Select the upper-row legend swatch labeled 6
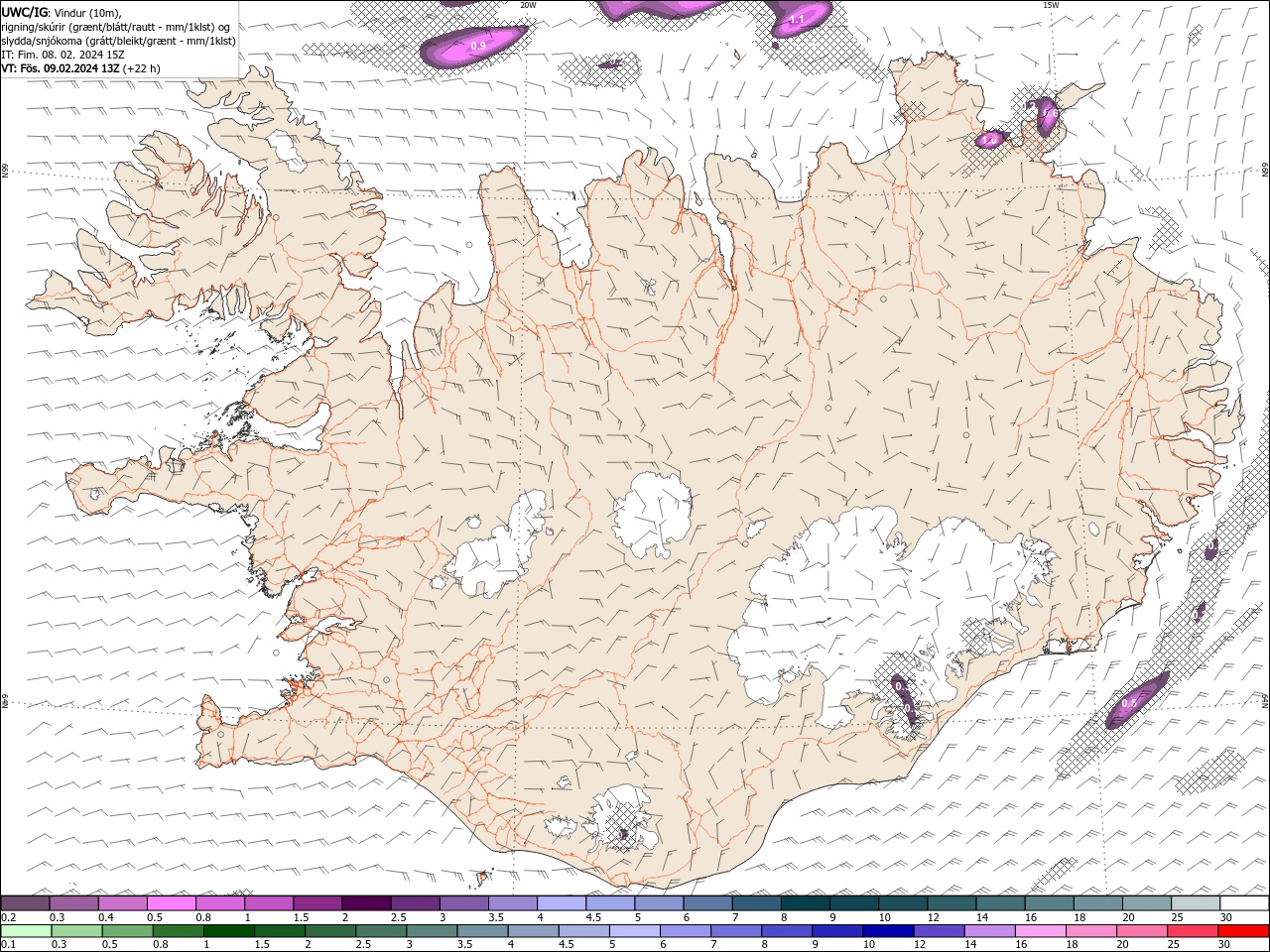The width and height of the screenshot is (1270, 952). click(x=706, y=903)
